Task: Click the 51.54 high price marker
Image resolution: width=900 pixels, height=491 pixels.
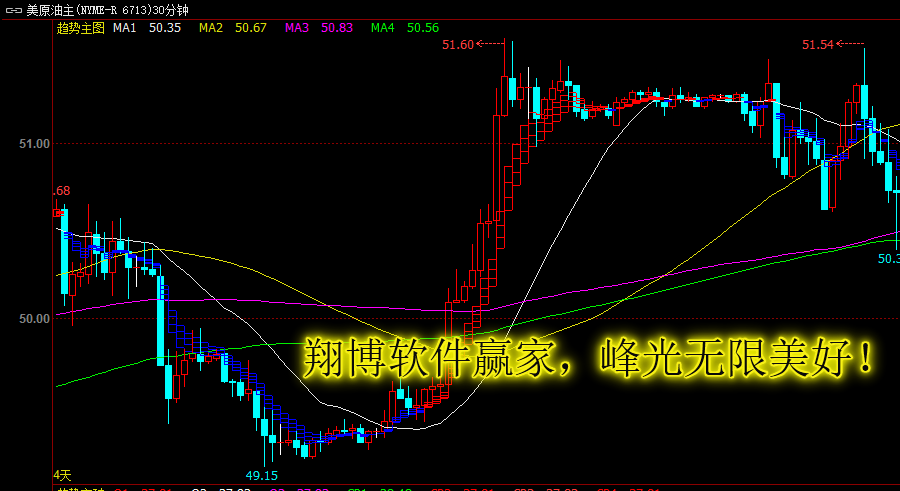Action: click(817, 45)
